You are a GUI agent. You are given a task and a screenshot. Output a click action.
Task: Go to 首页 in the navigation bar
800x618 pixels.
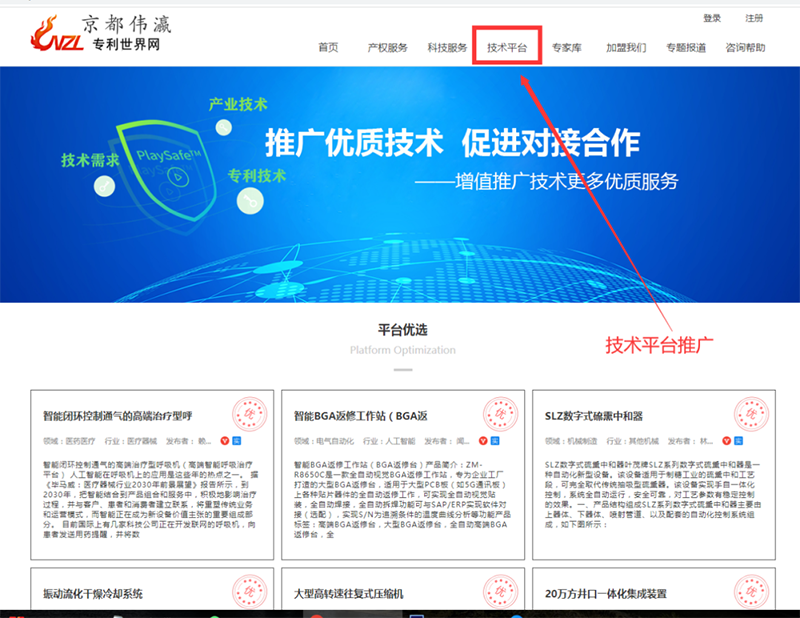click(x=328, y=47)
